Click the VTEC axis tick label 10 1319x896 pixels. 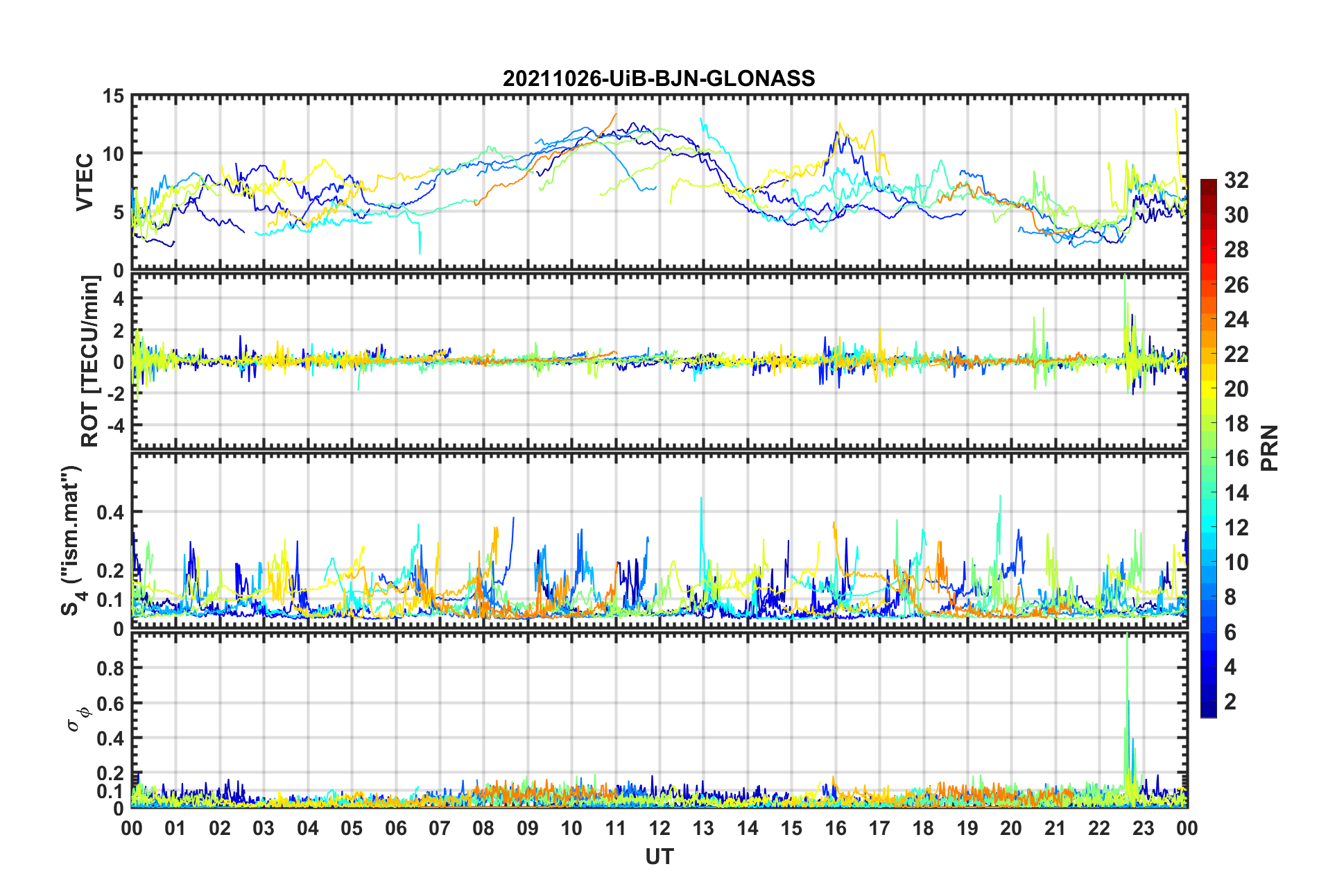113,154
